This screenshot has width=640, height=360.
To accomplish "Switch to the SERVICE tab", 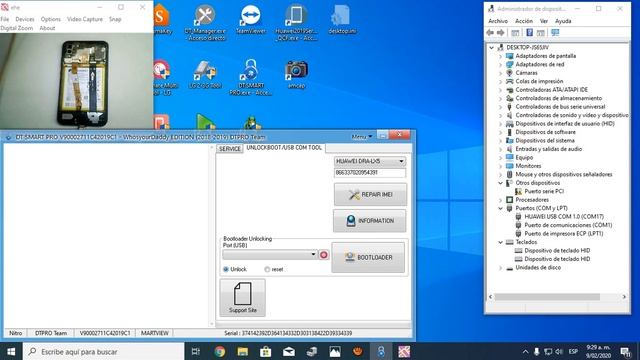I will click(x=229, y=149).
